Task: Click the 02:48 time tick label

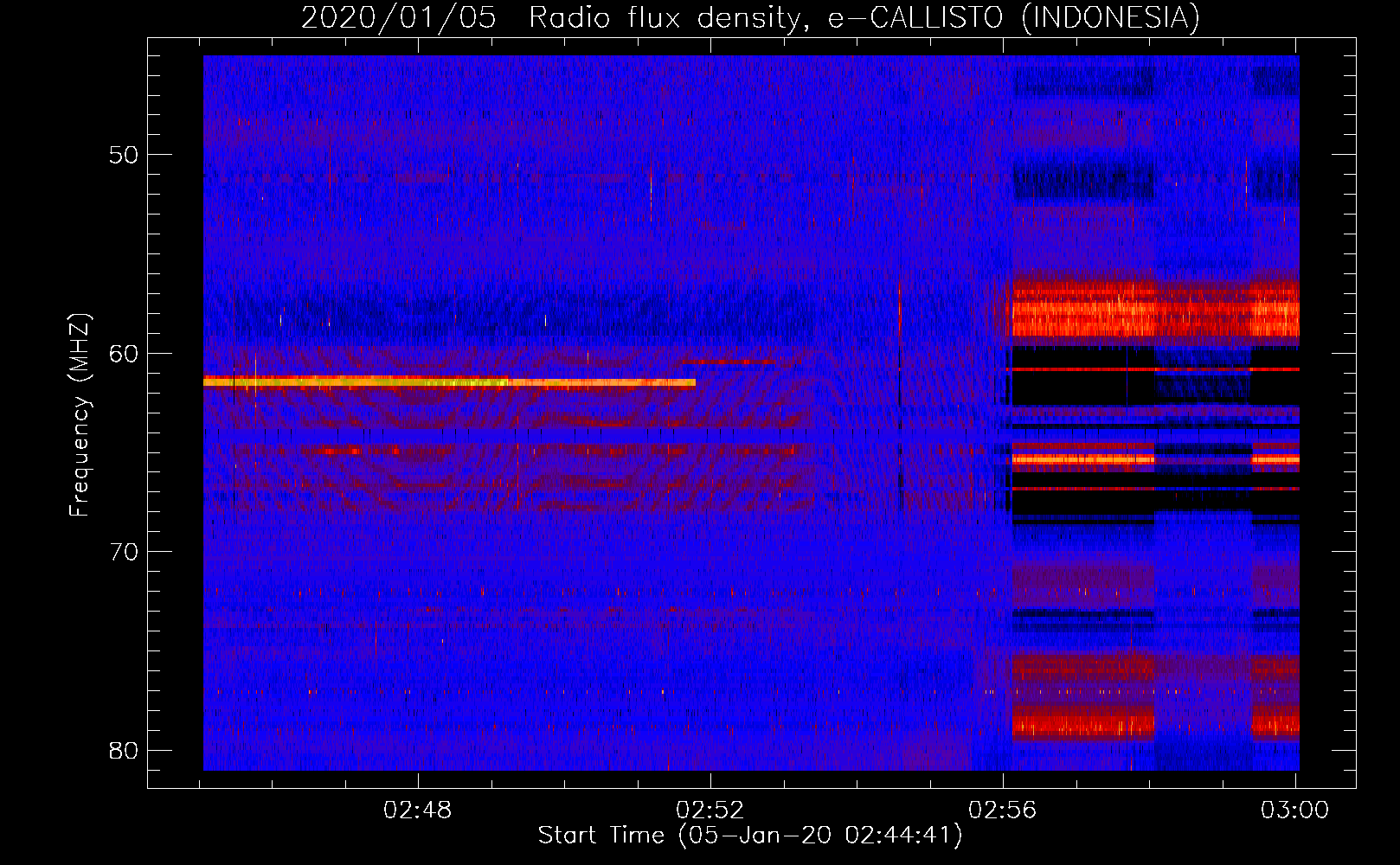Action: (418, 811)
